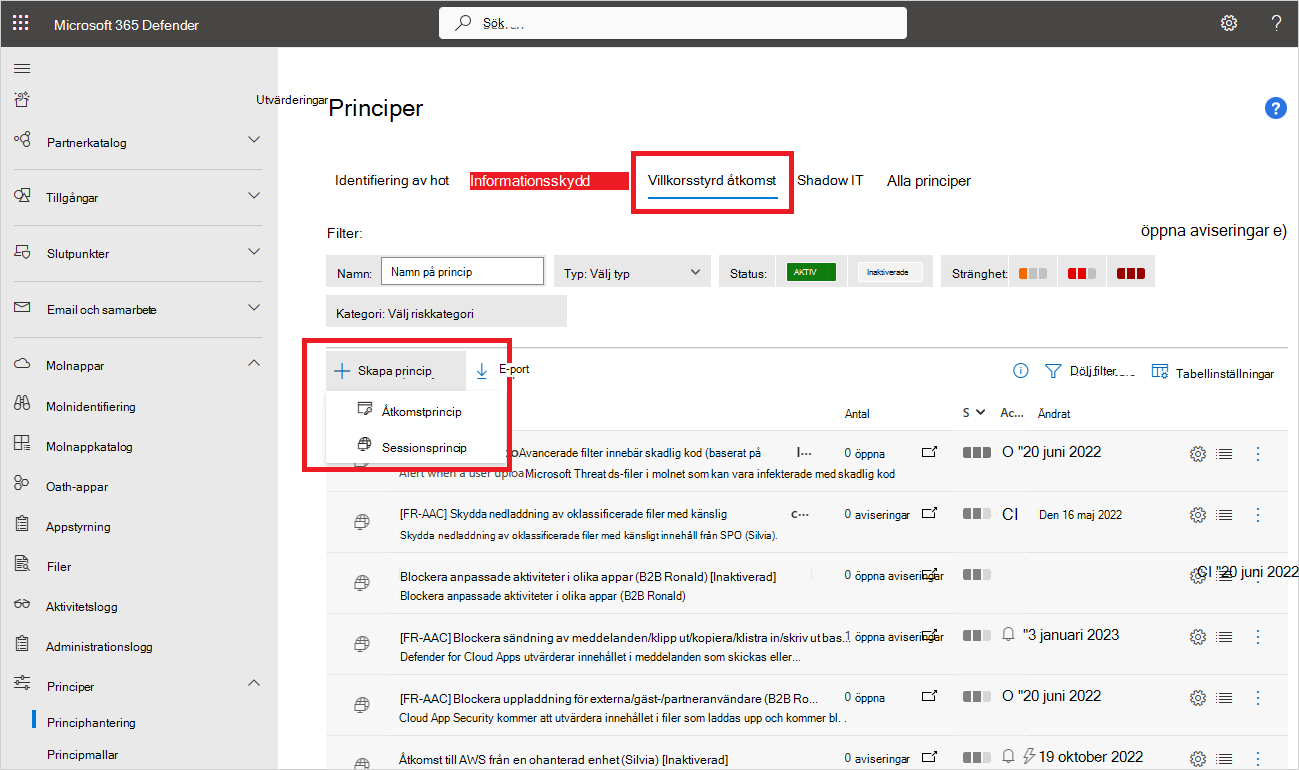Click the Aktivitetslogg glasses icon

coord(22,605)
